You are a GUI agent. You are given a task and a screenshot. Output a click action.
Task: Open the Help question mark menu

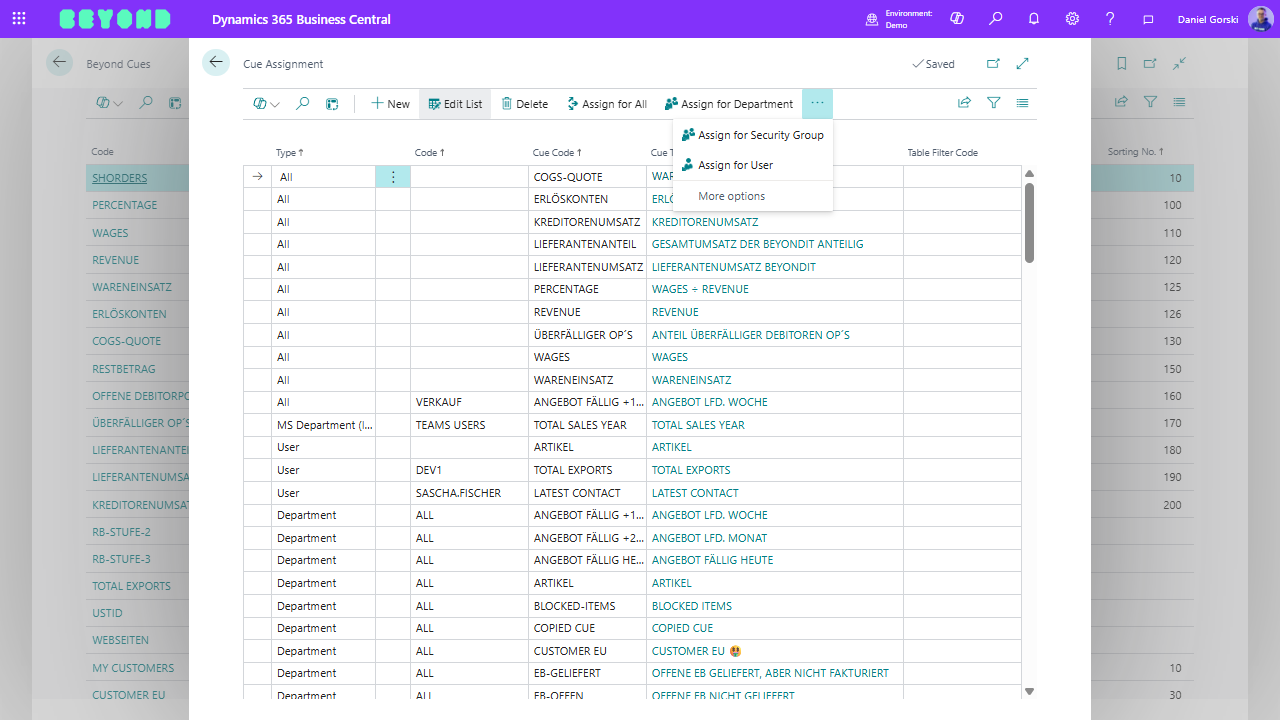click(x=1110, y=18)
